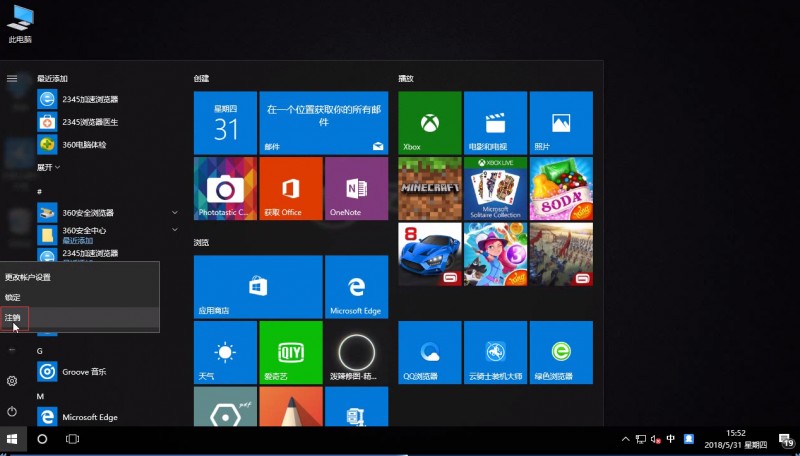Viewport: 800px width, 456px height.
Task: Open the calendar tile 星期四 31
Action: point(225,123)
